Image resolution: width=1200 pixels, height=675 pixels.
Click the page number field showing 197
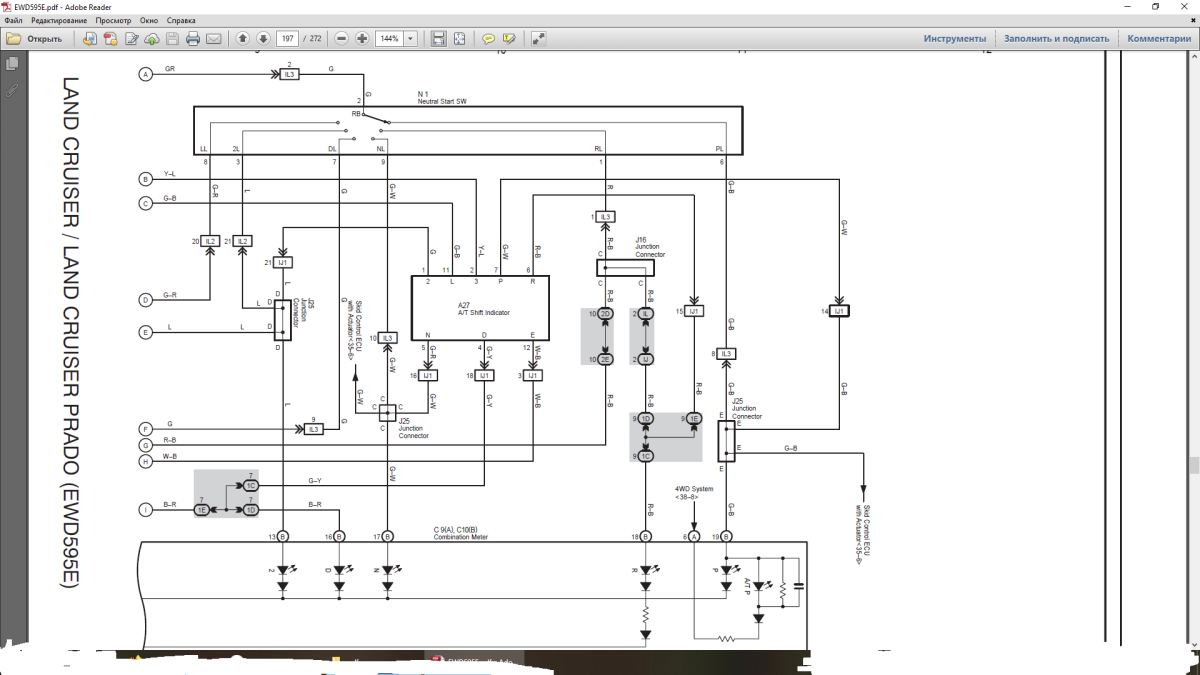click(288, 39)
